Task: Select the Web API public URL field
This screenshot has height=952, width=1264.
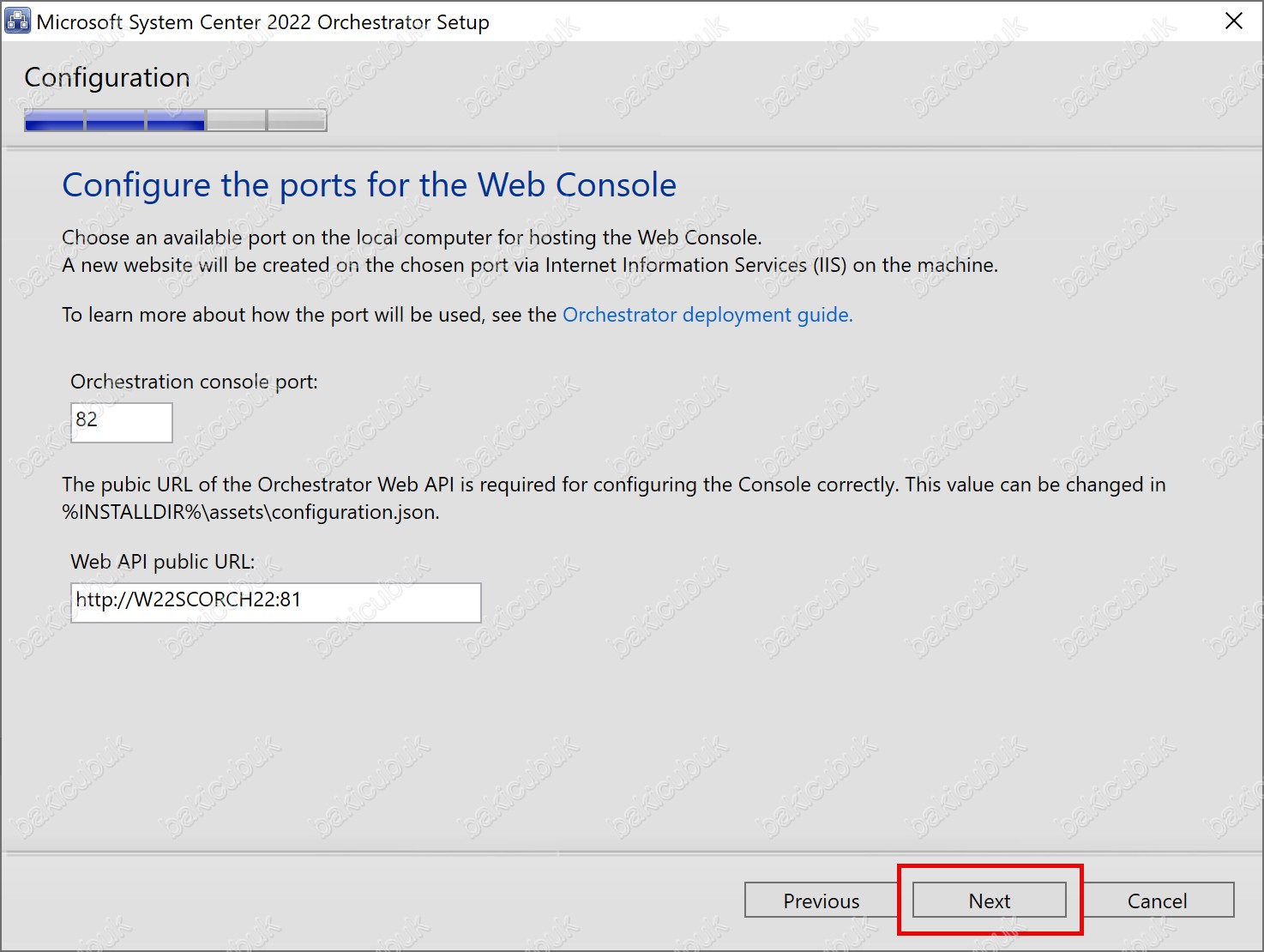Action: (275, 602)
